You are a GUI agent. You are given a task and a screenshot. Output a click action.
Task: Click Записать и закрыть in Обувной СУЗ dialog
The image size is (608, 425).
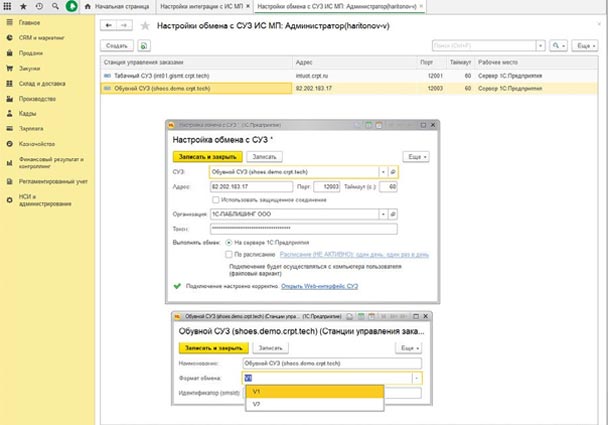(214, 348)
